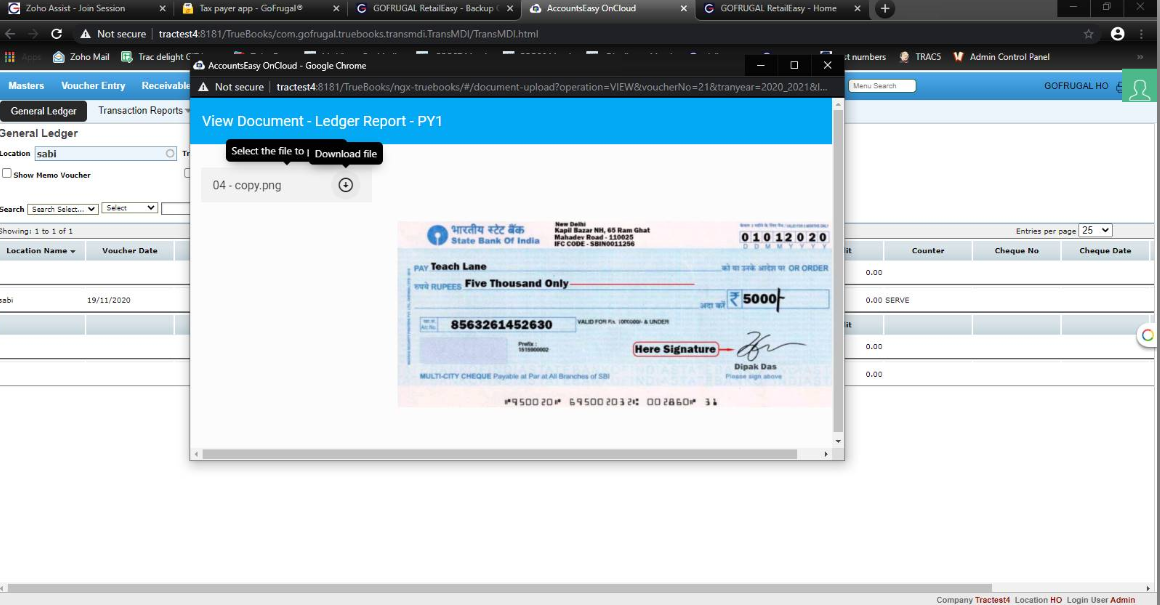Clear the Location field circle icon

coord(170,154)
